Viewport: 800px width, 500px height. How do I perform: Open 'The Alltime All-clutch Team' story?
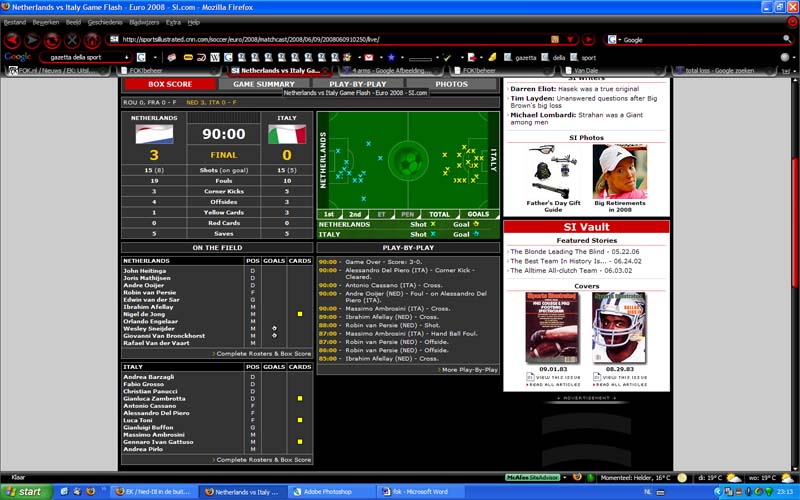coord(571,270)
